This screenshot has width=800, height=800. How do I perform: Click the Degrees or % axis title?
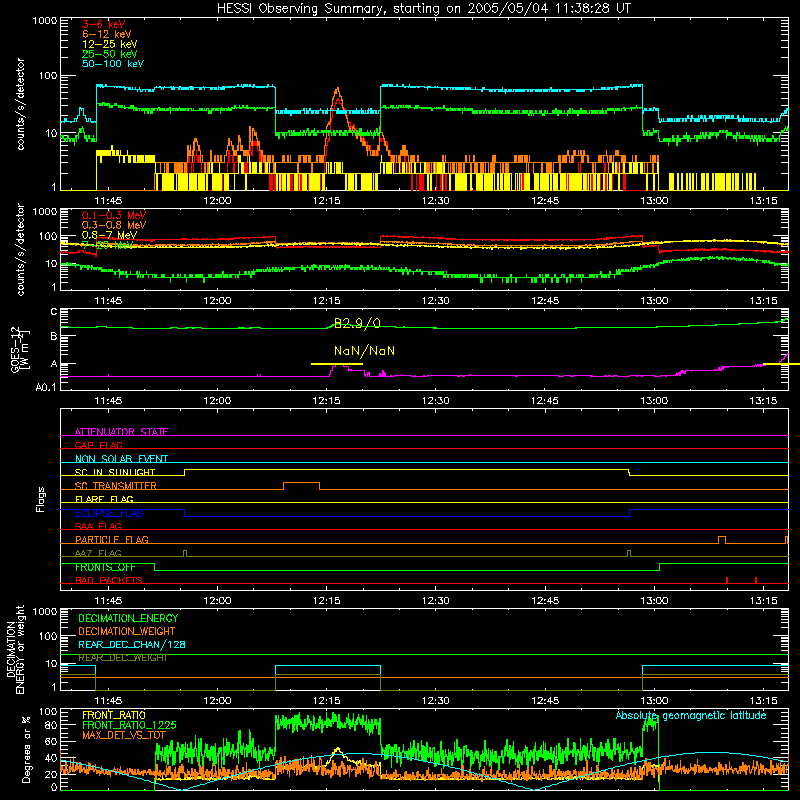tap(26, 749)
